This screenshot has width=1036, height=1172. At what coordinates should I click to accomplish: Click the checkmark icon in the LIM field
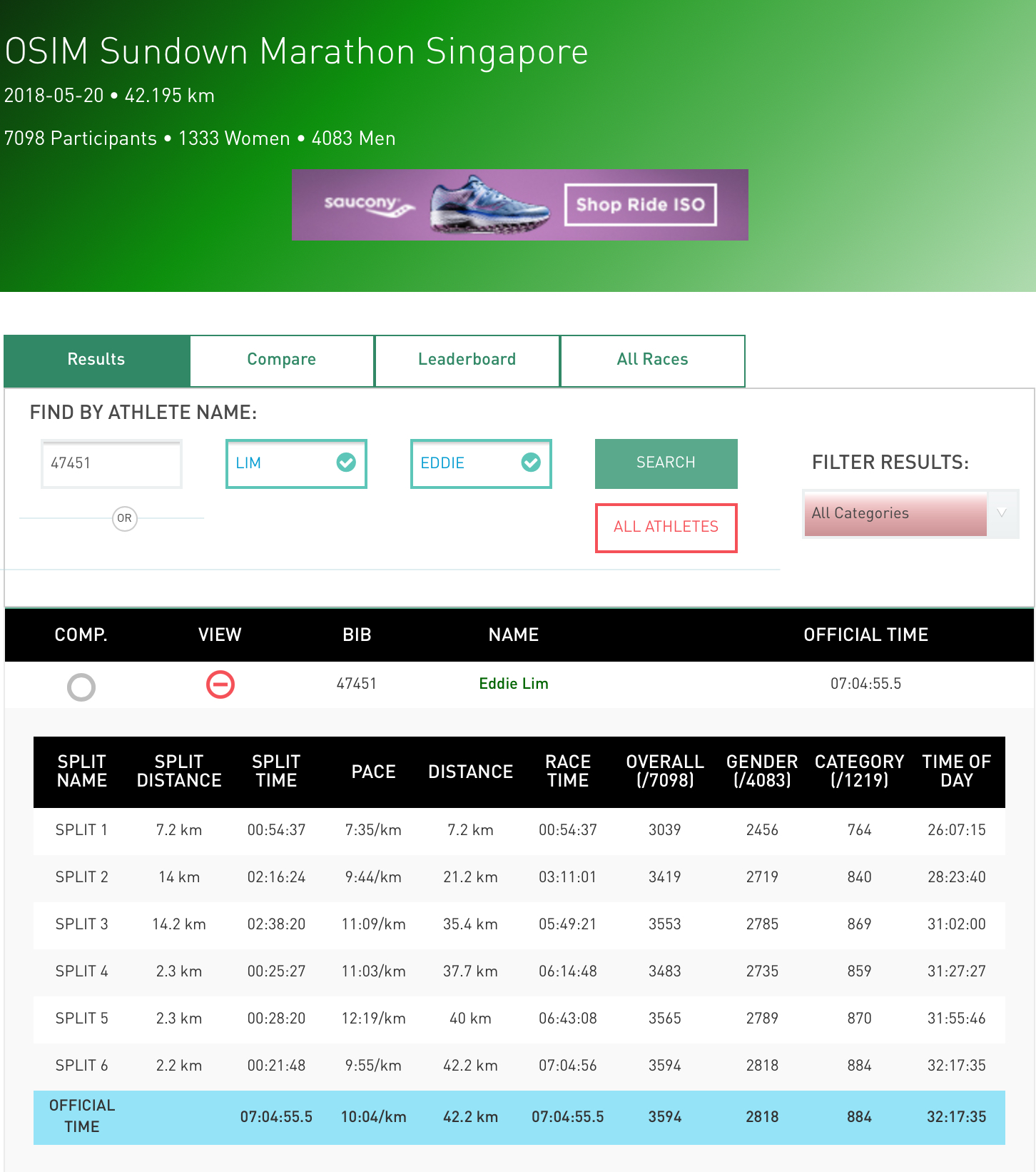346,463
